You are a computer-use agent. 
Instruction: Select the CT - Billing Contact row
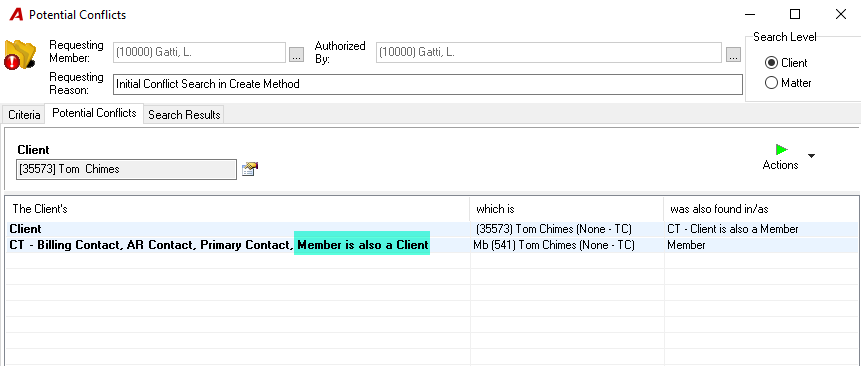tap(432, 245)
